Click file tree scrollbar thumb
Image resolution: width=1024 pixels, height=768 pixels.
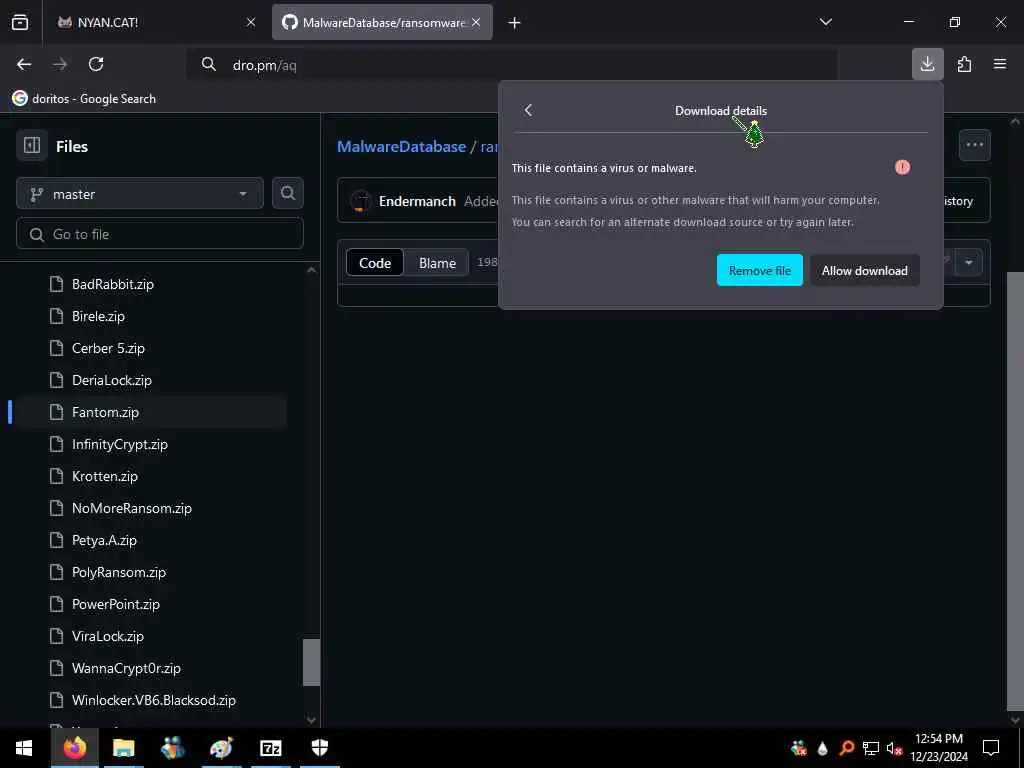tap(312, 662)
